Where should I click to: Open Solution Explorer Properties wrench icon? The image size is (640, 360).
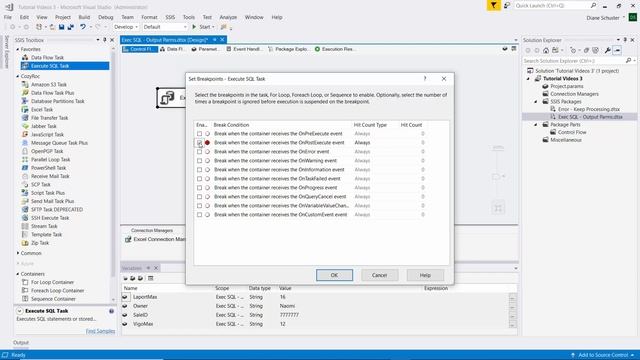click(607, 50)
